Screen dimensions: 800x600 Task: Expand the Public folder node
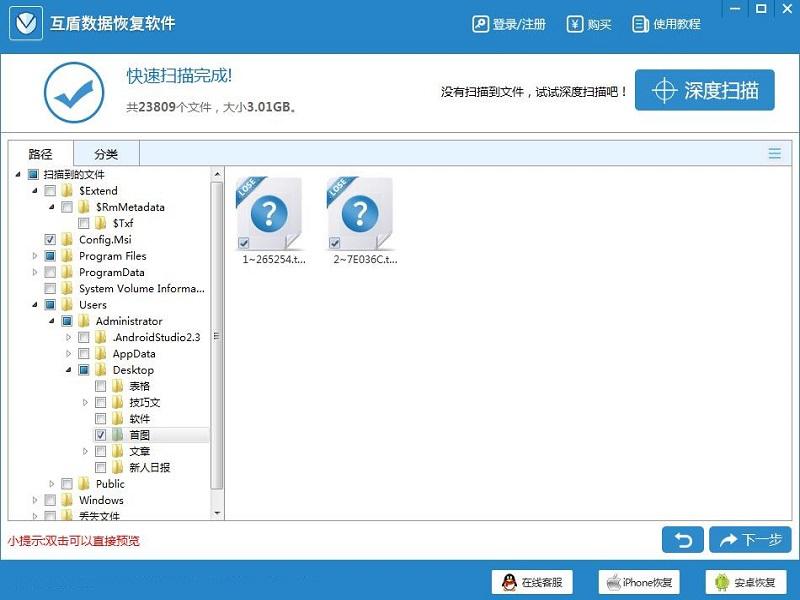coord(52,484)
